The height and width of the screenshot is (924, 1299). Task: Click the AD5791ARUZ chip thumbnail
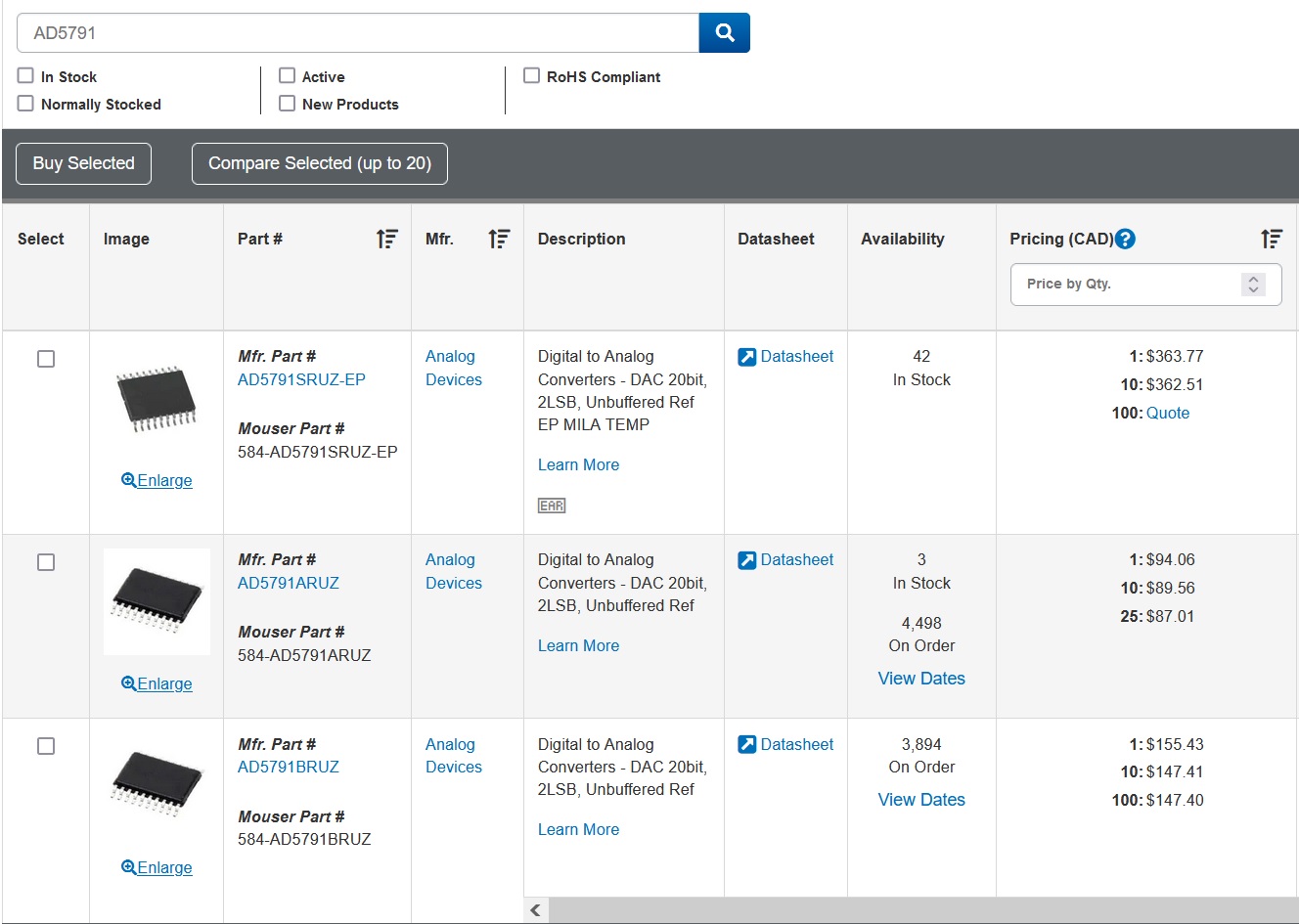click(x=157, y=600)
